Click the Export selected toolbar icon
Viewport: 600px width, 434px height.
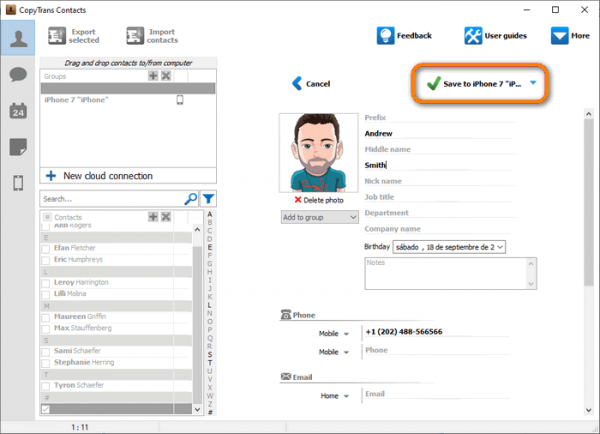(57, 36)
